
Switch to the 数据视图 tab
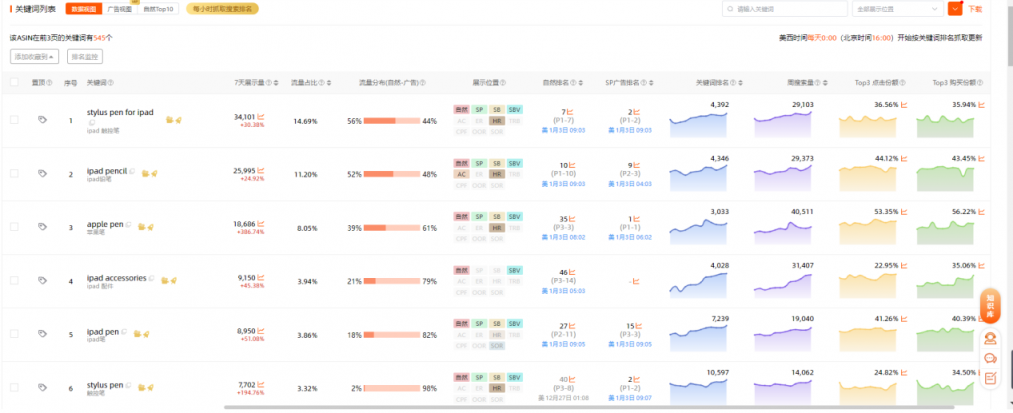[83, 9]
